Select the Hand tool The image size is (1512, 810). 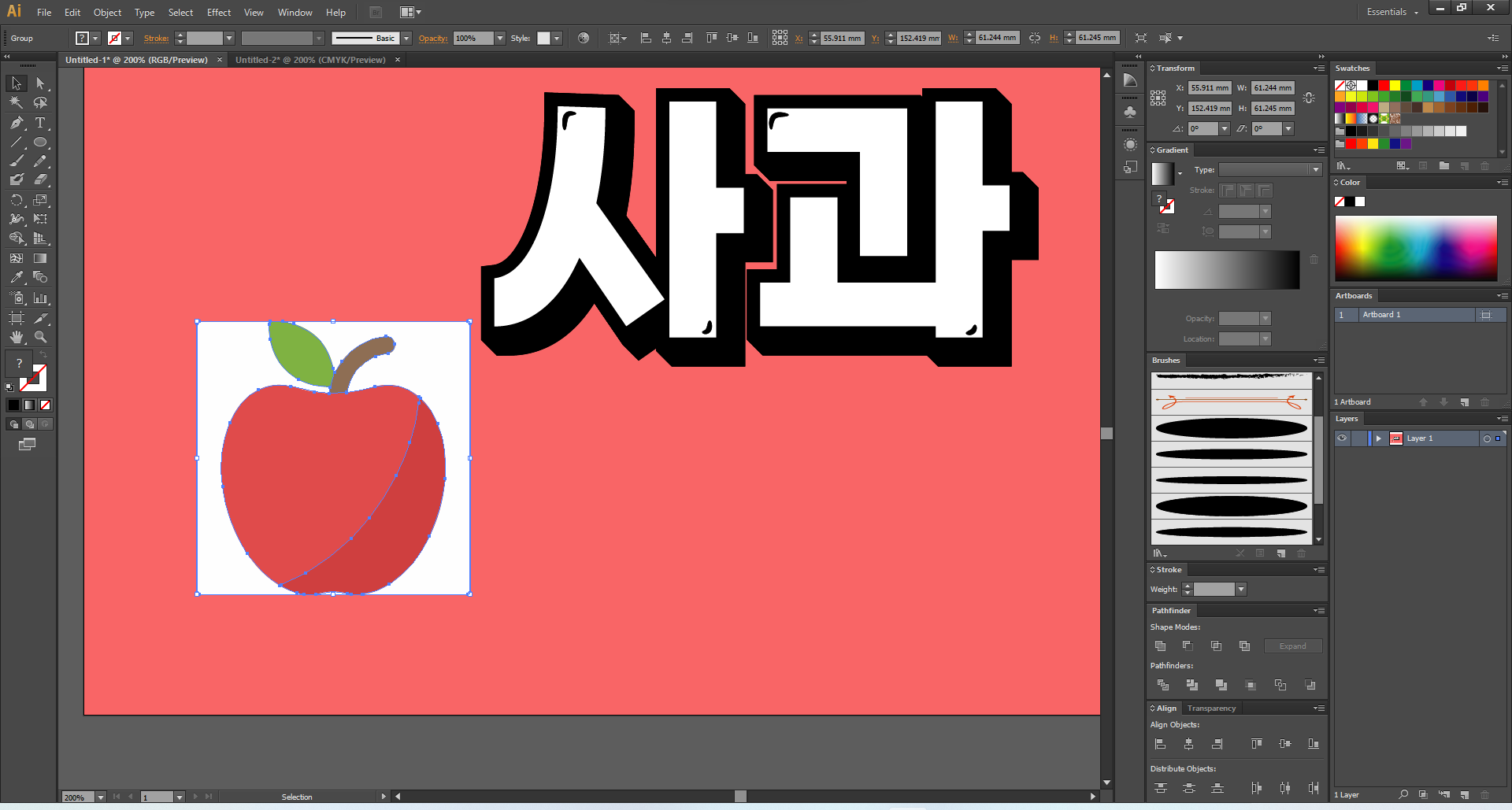point(17,337)
